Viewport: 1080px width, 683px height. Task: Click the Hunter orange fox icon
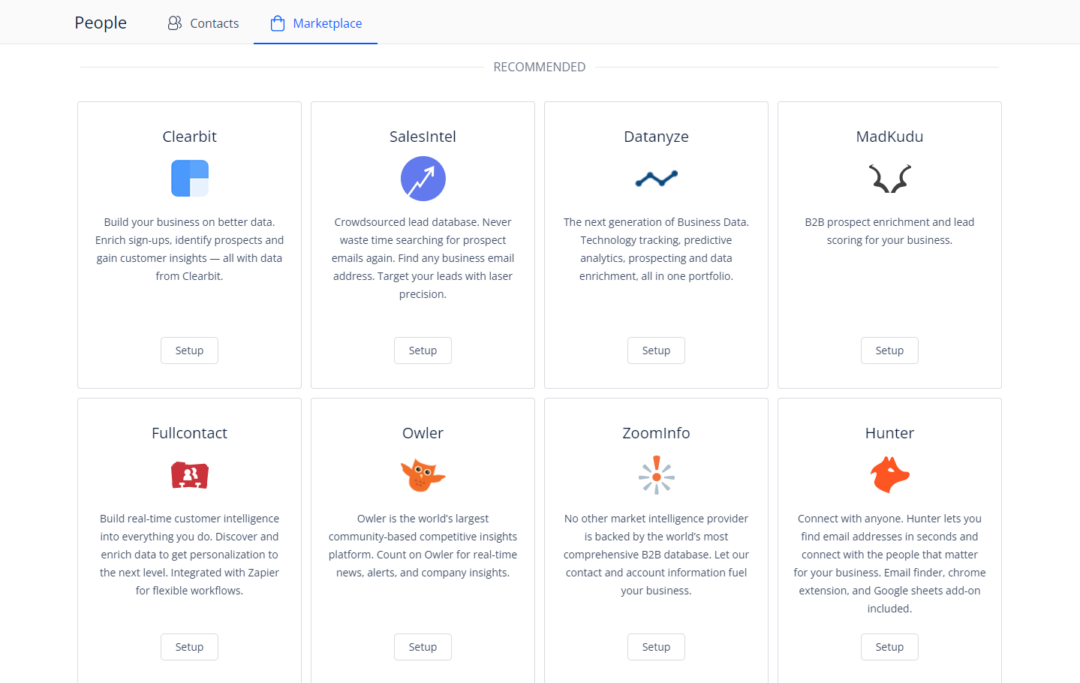pyautogui.click(x=889, y=475)
